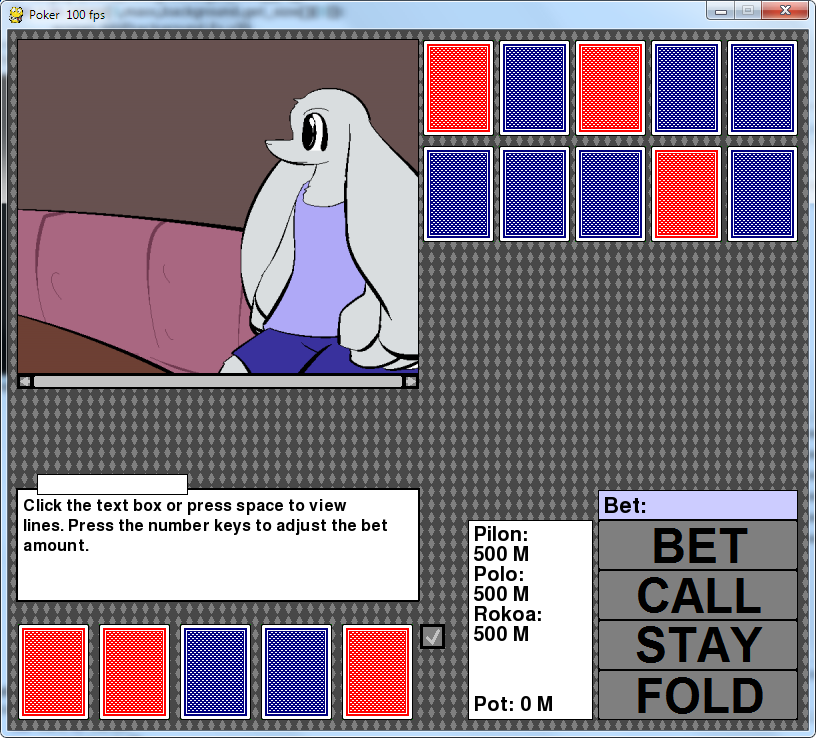
Task: Click the horizontal scrollbar track under portrait
Action: [217, 381]
